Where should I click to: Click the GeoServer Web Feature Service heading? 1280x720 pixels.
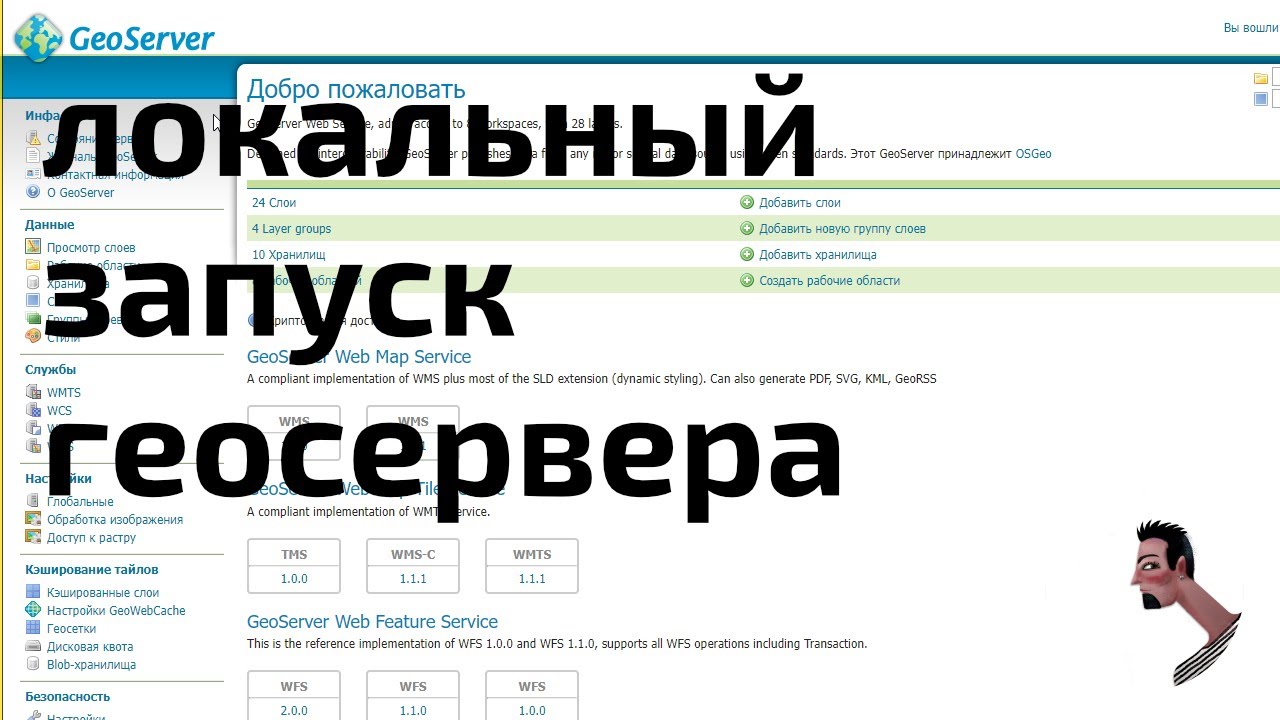click(x=372, y=622)
